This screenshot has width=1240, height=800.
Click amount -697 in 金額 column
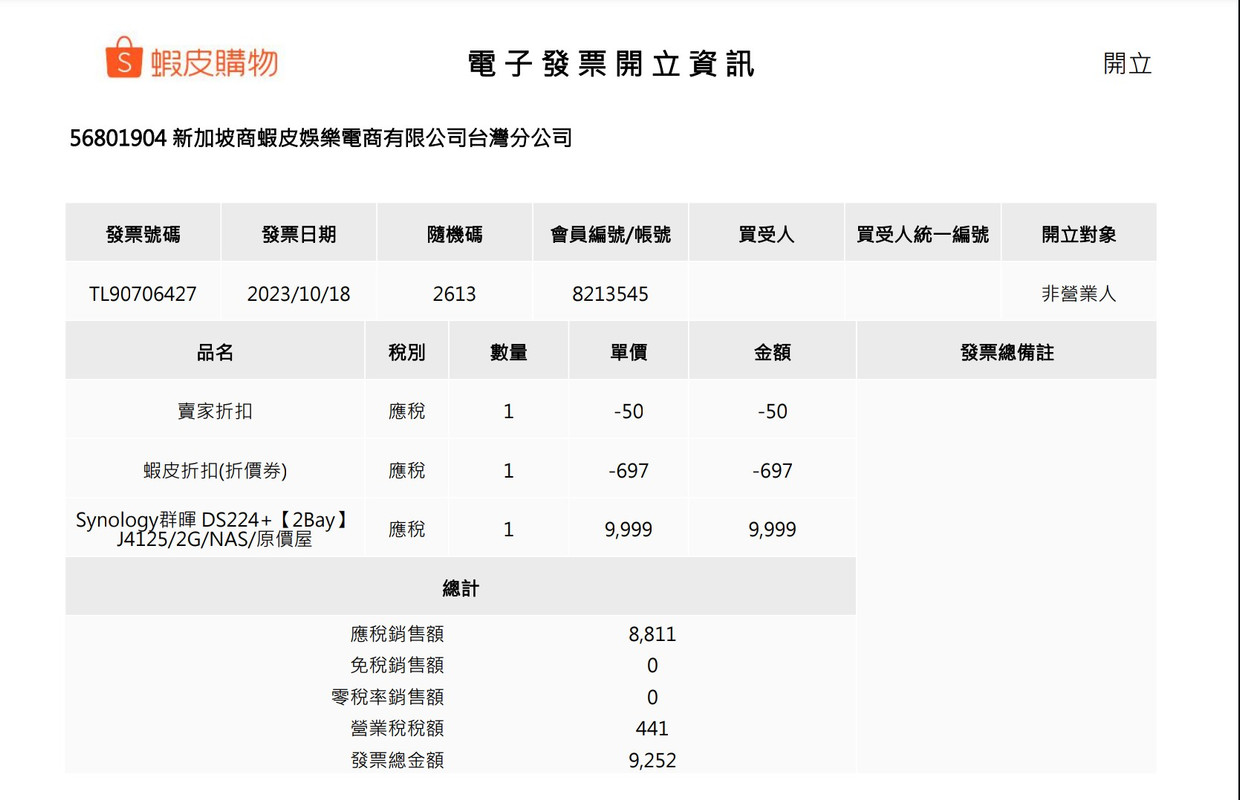pyautogui.click(x=773, y=470)
